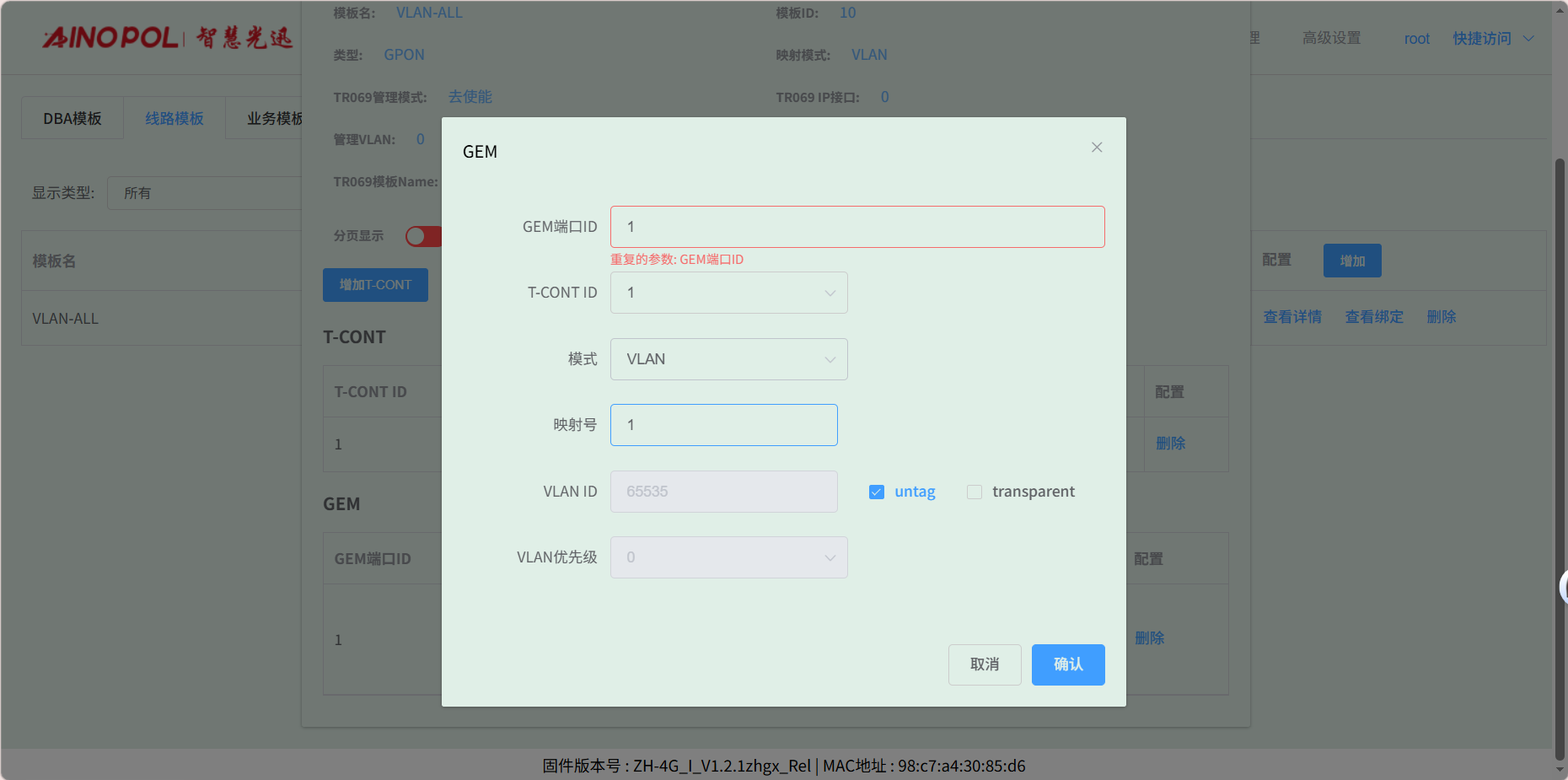This screenshot has width=1568, height=780.
Task: Click the page vertical scrollbar
Action: pyautogui.click(x=1560, y=455)
